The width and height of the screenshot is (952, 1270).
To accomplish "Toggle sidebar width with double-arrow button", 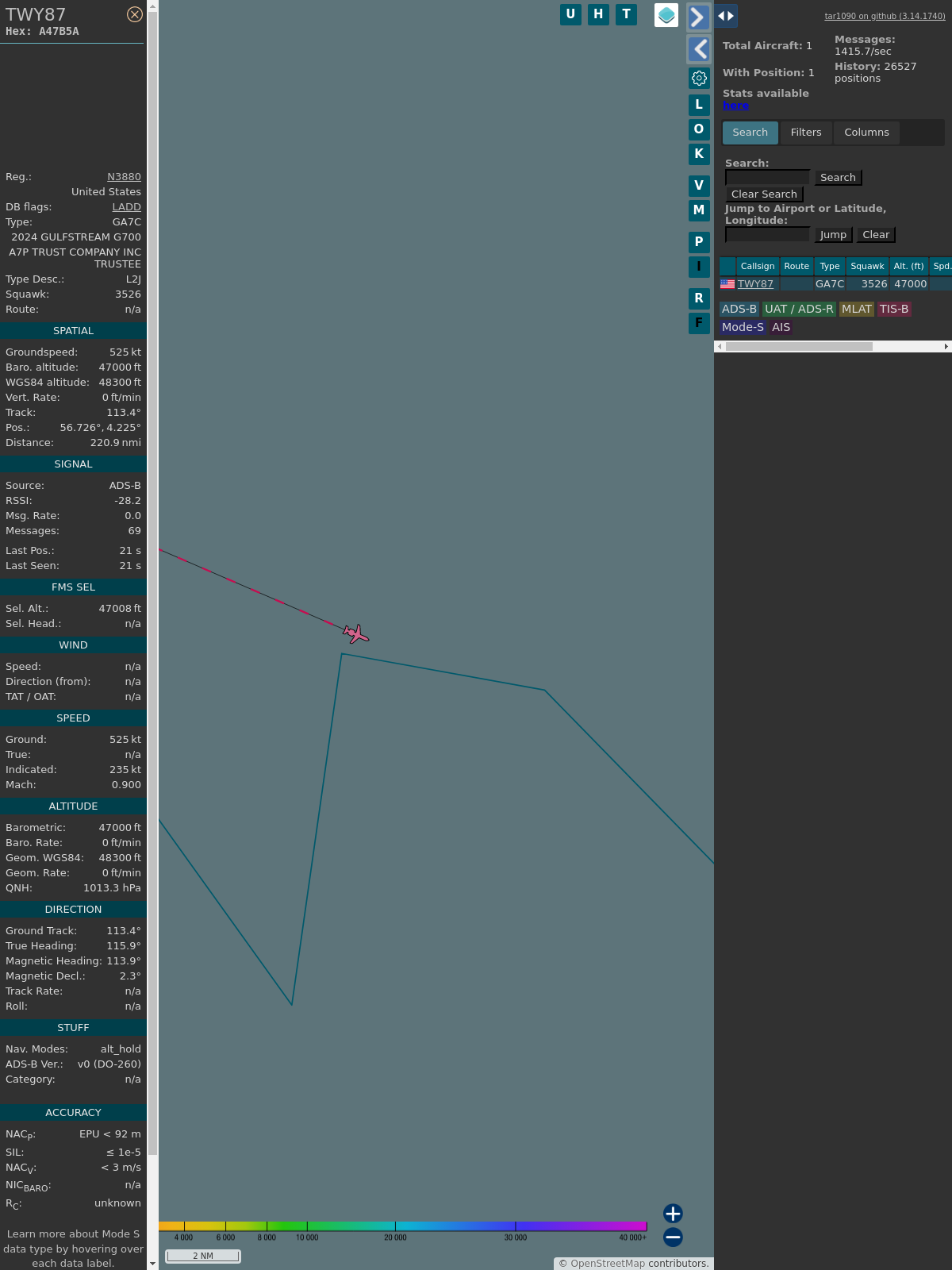I will tap(726, 16).
